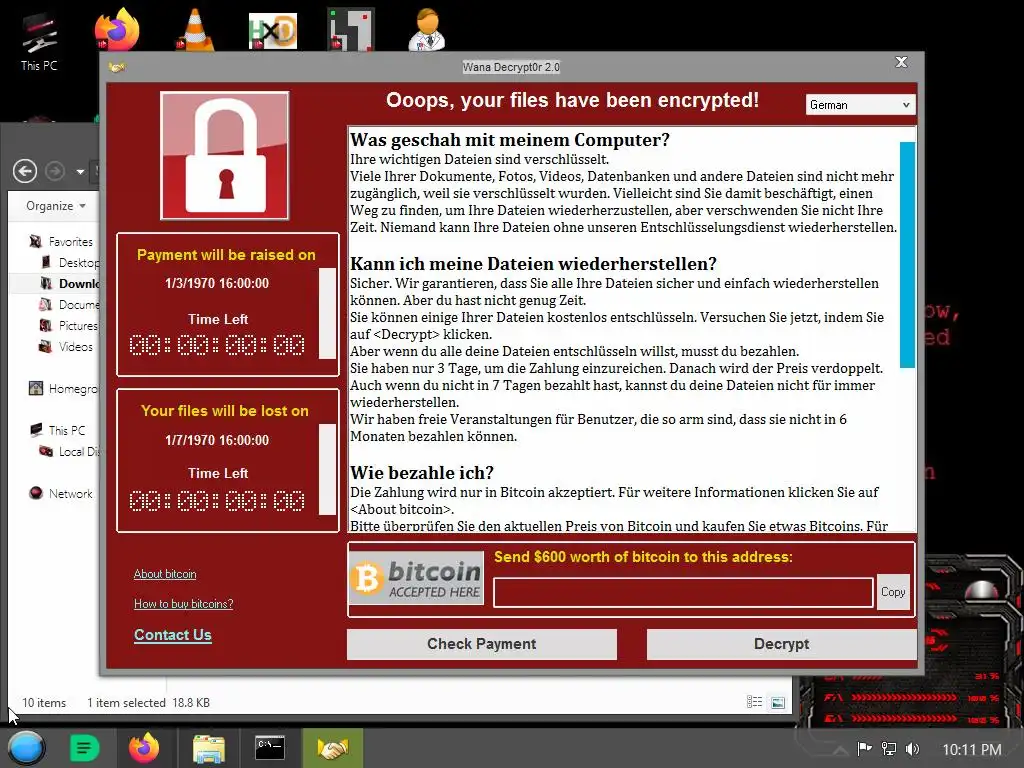Open the This PC desktop icon
Viewport: 1024px width, 768px height.
coord(39,42)
